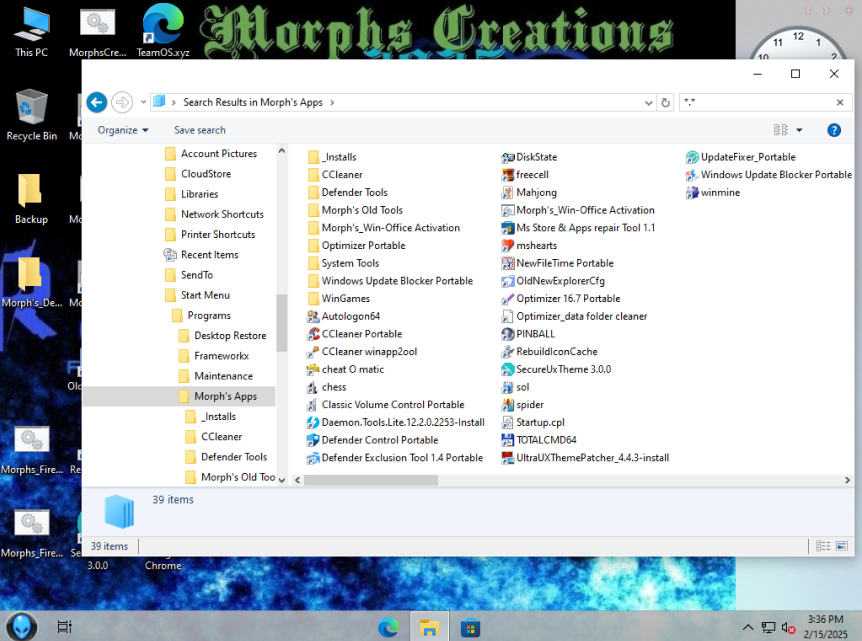Select cheat O matic item
The image size is (862, 641).
click(x=345, y=369)
